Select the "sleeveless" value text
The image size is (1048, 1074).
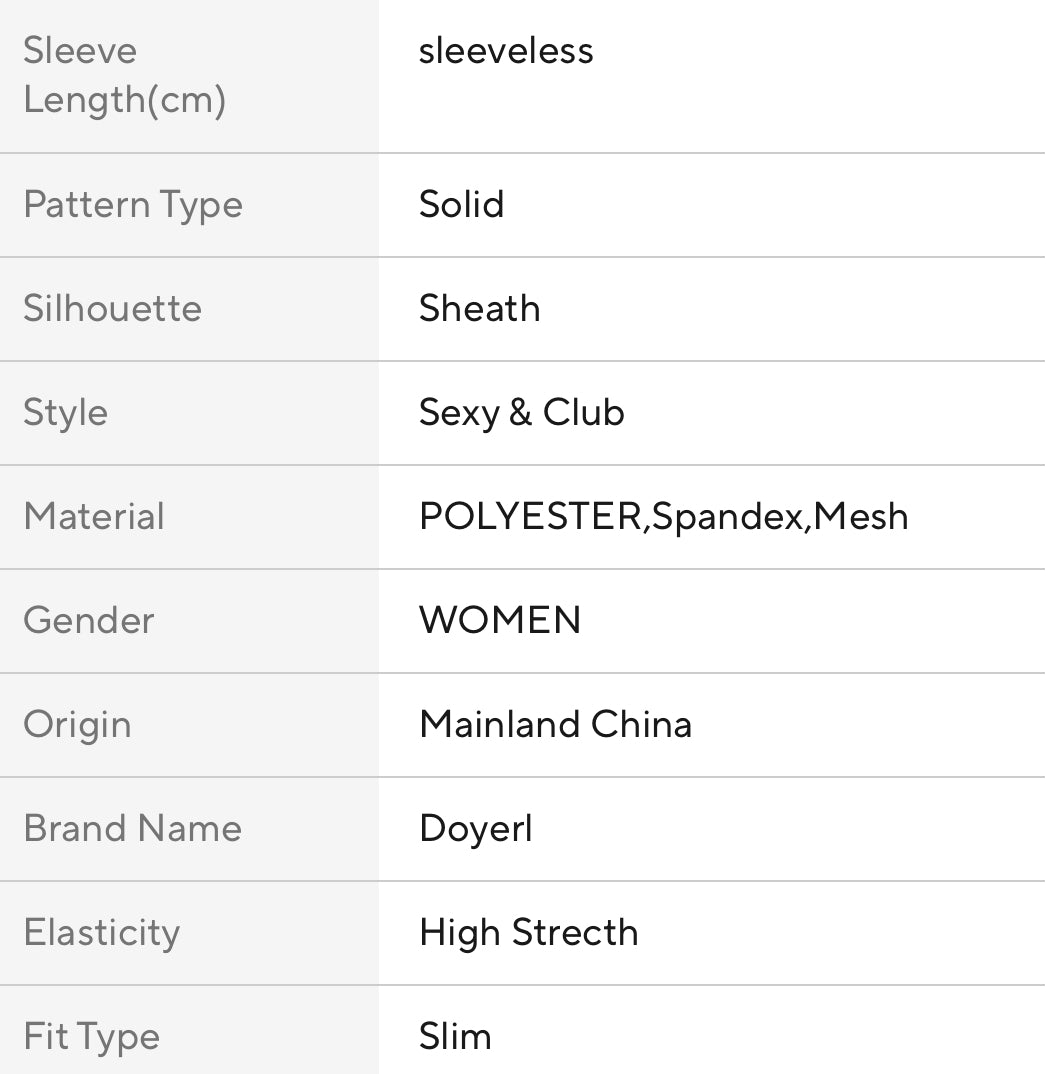[x=506, y=51]
